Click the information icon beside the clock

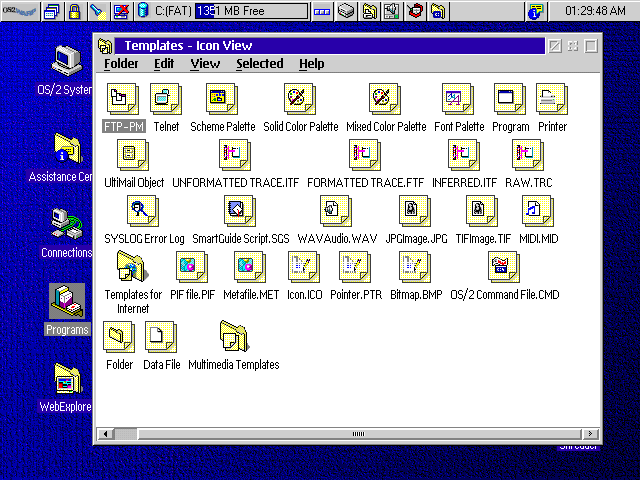pos(535,11)
